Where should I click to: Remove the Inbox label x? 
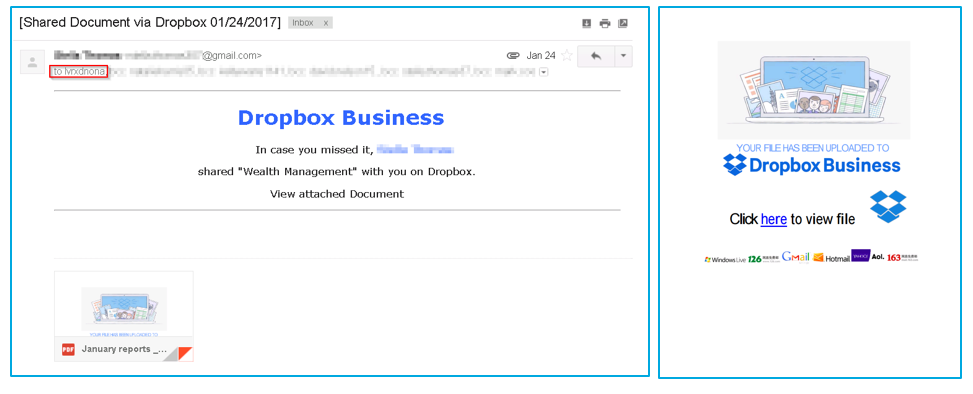326,23
